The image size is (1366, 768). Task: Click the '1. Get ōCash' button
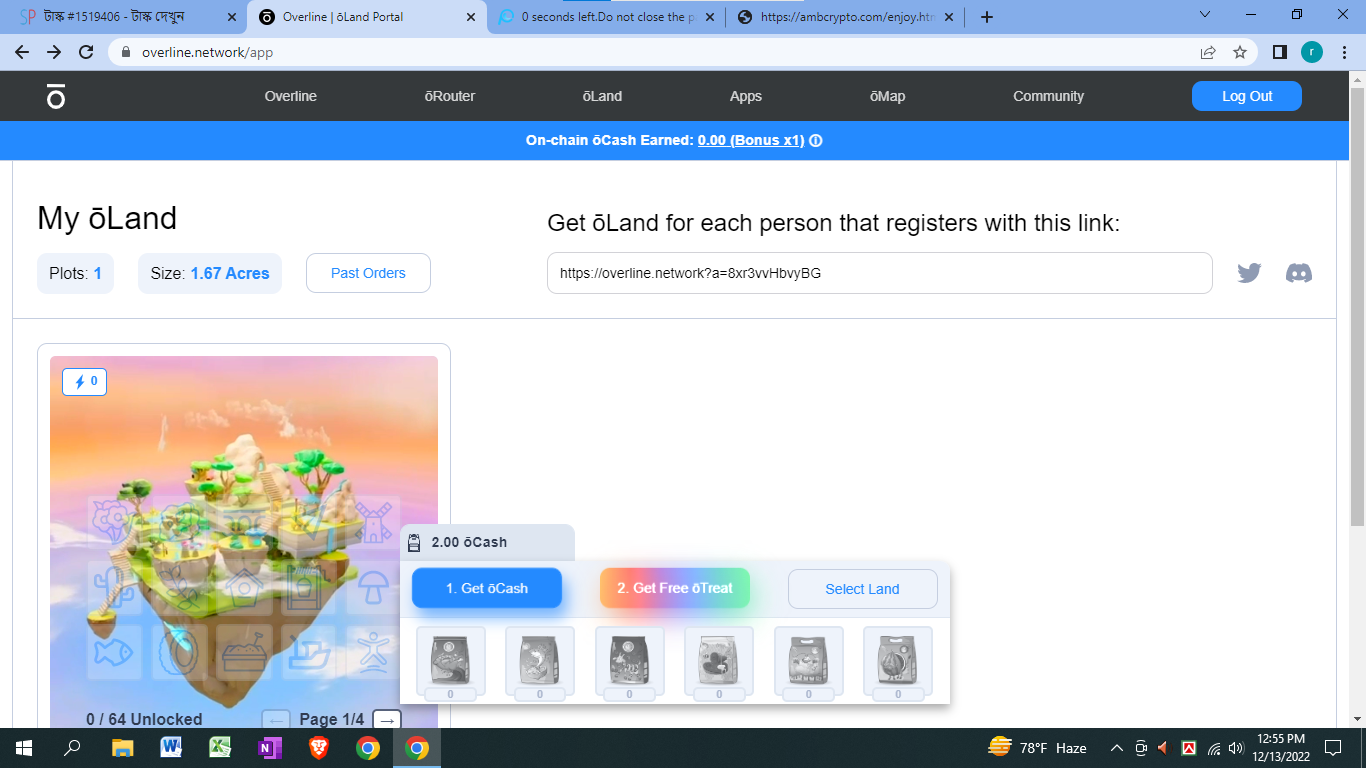(x=487, y=588)
